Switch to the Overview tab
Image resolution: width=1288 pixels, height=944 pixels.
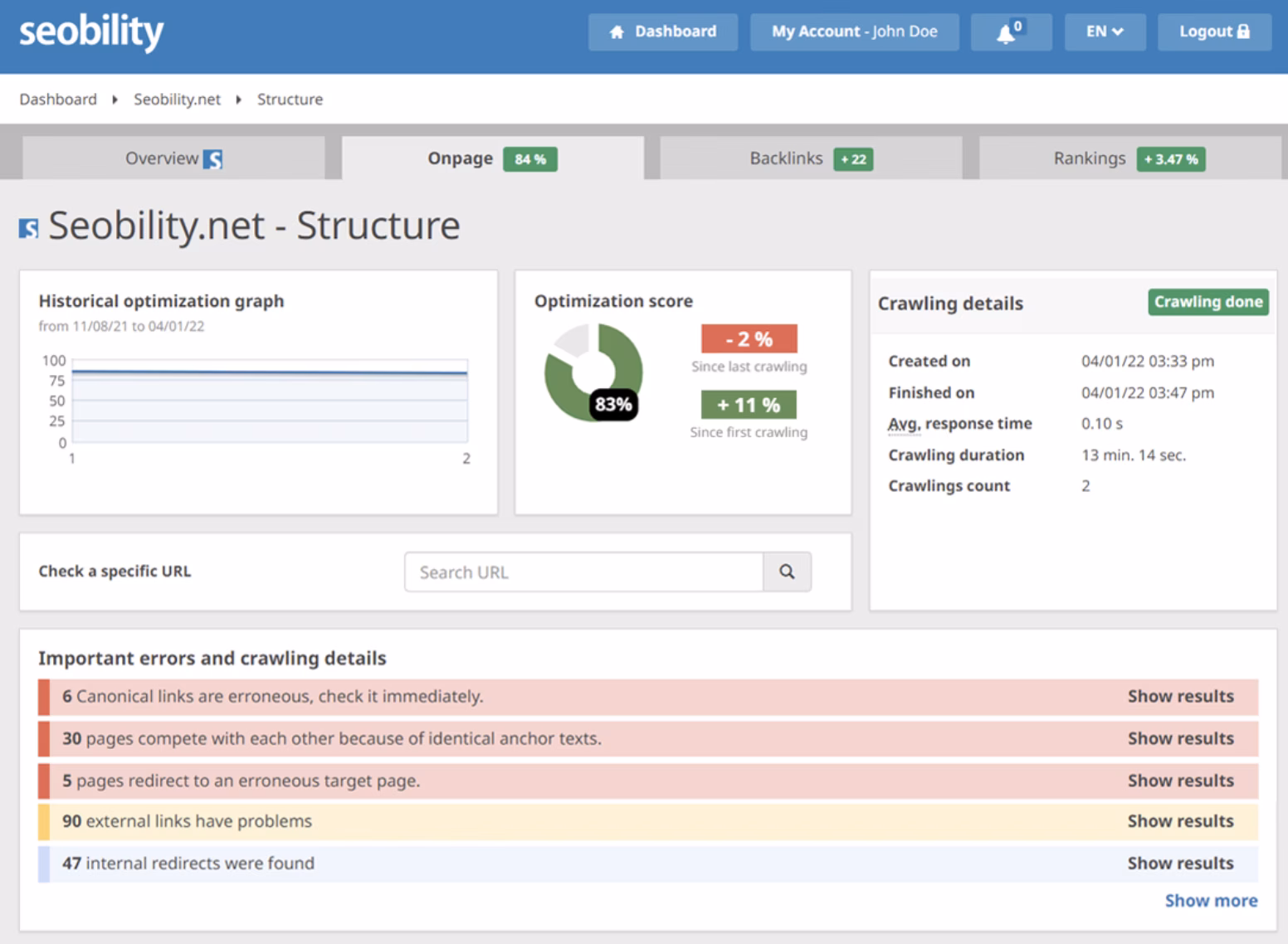[x=173, y=158]
